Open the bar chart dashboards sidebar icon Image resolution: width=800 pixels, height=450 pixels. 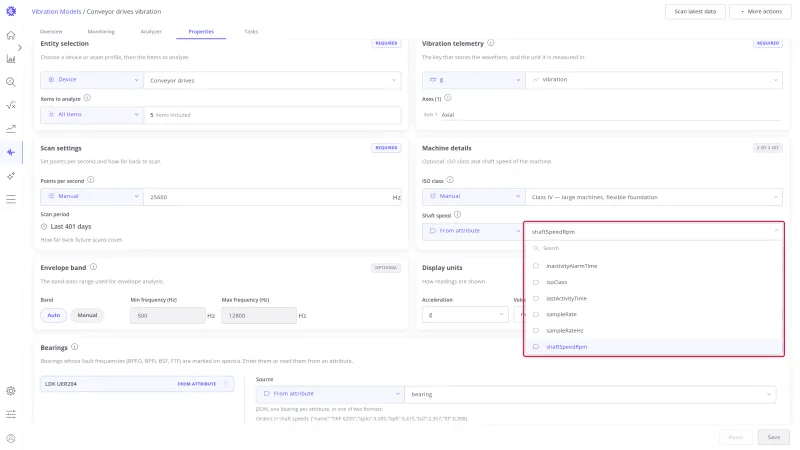(x=11, y=59)
